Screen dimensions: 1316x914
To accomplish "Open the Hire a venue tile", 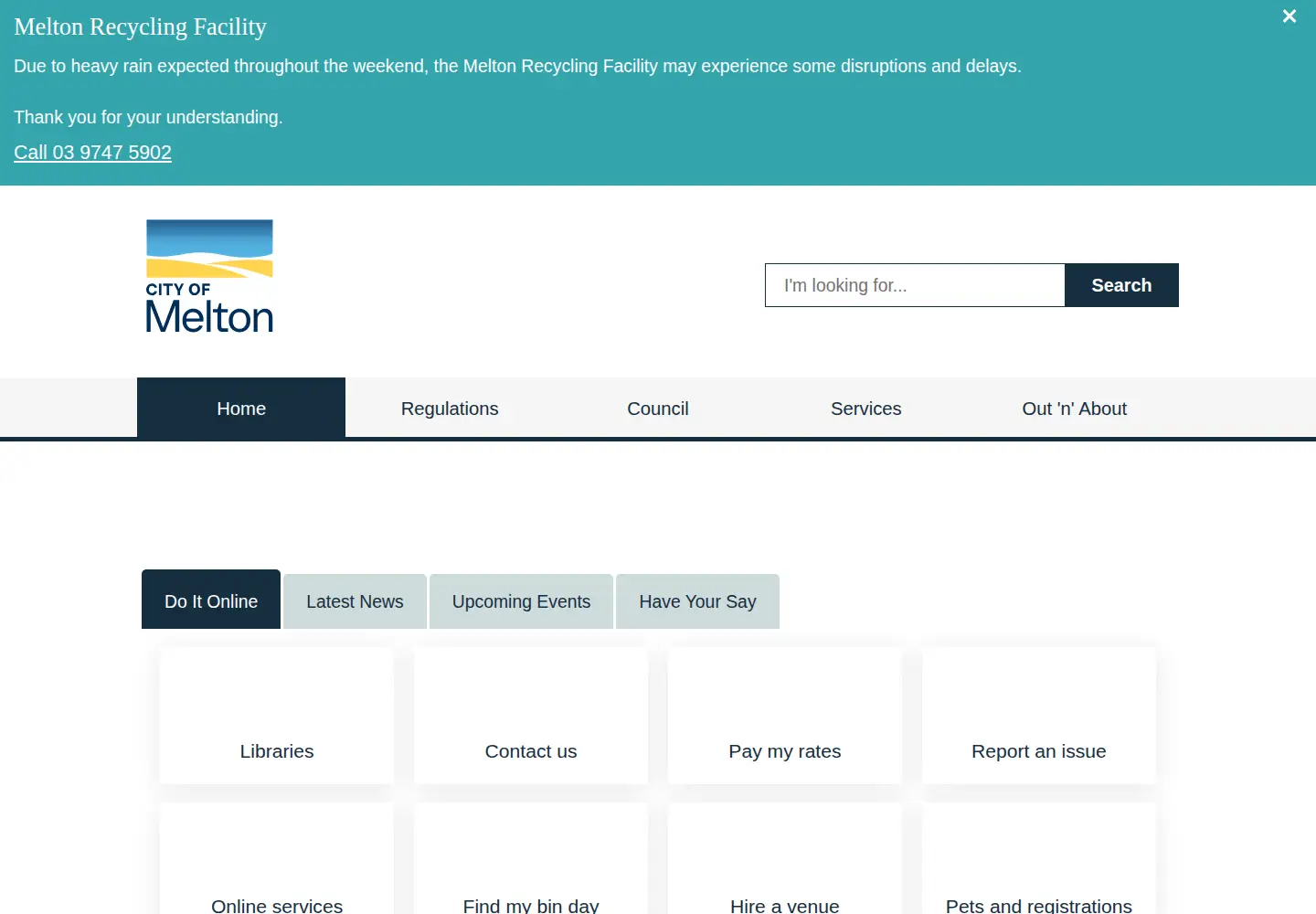I will coord(785,859).
